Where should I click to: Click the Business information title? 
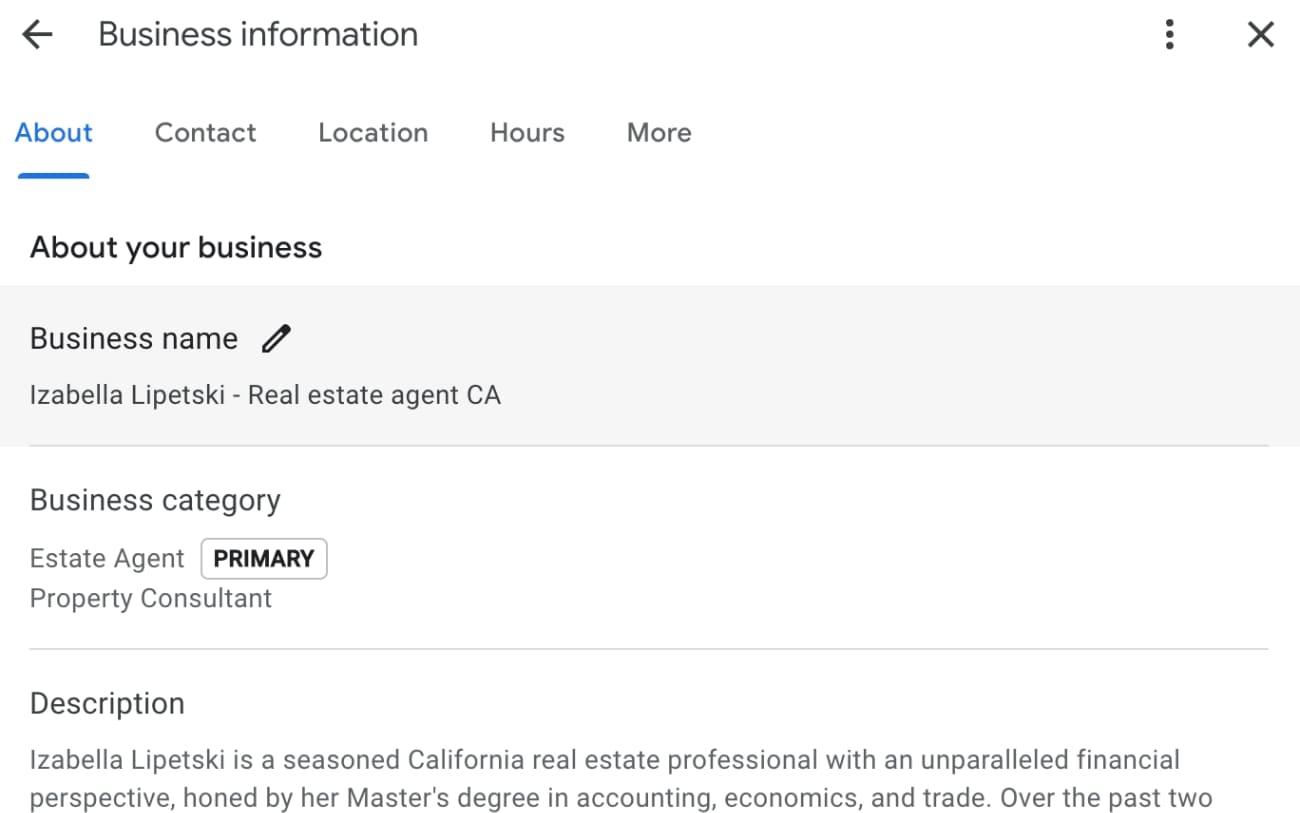tap(258, 35)
